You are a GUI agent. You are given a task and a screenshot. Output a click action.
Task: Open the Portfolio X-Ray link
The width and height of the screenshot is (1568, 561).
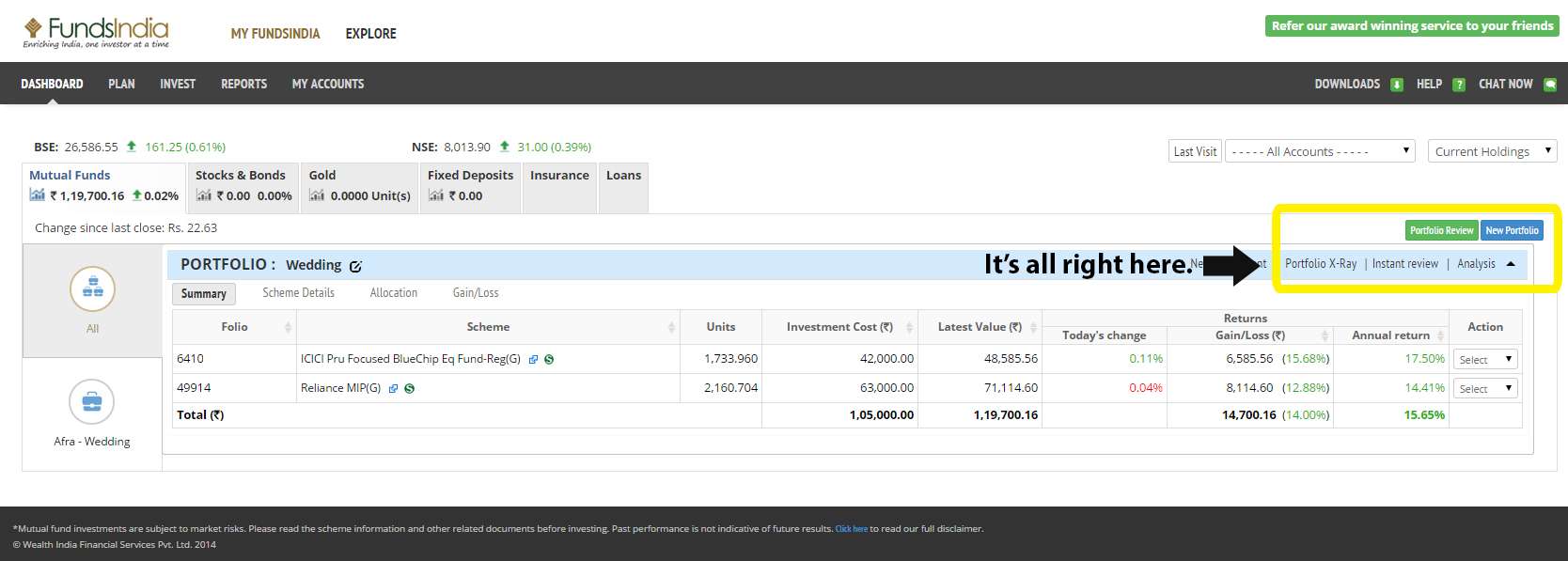click(1321, 264)
